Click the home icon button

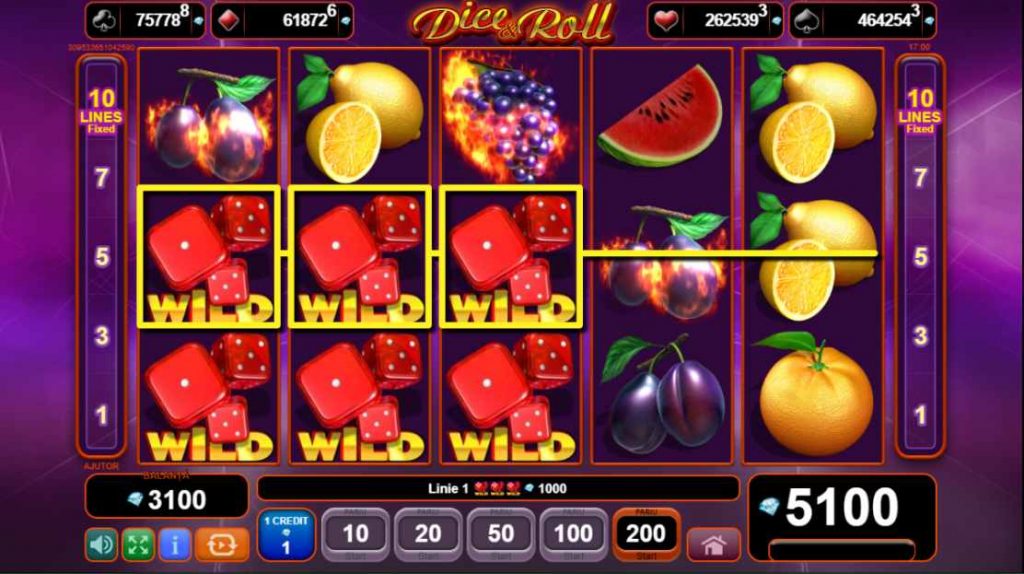[713, 545]
